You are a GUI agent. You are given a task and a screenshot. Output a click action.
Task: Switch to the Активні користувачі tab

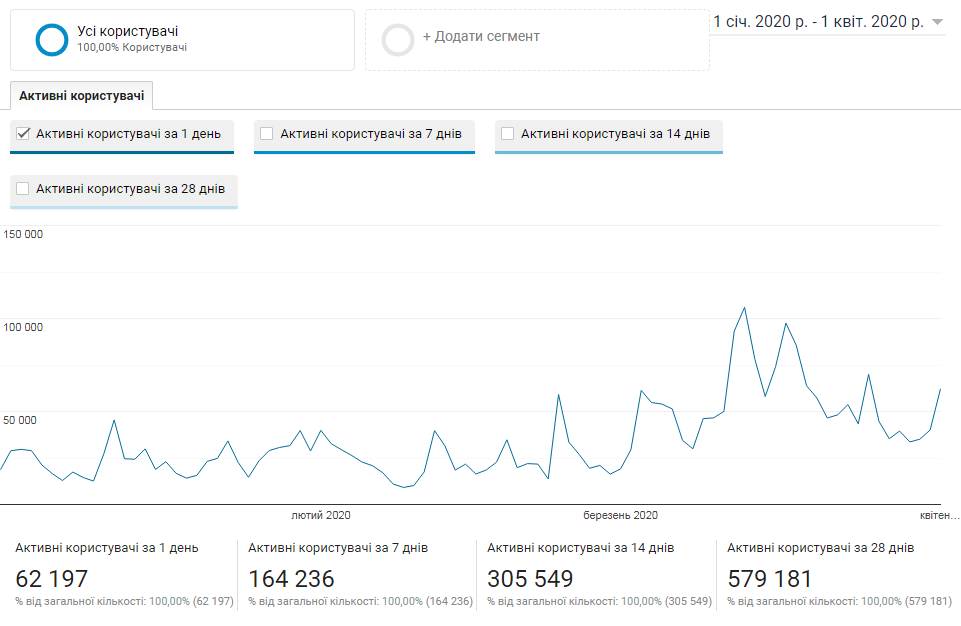pyautogui.click(x=81, y=96)
